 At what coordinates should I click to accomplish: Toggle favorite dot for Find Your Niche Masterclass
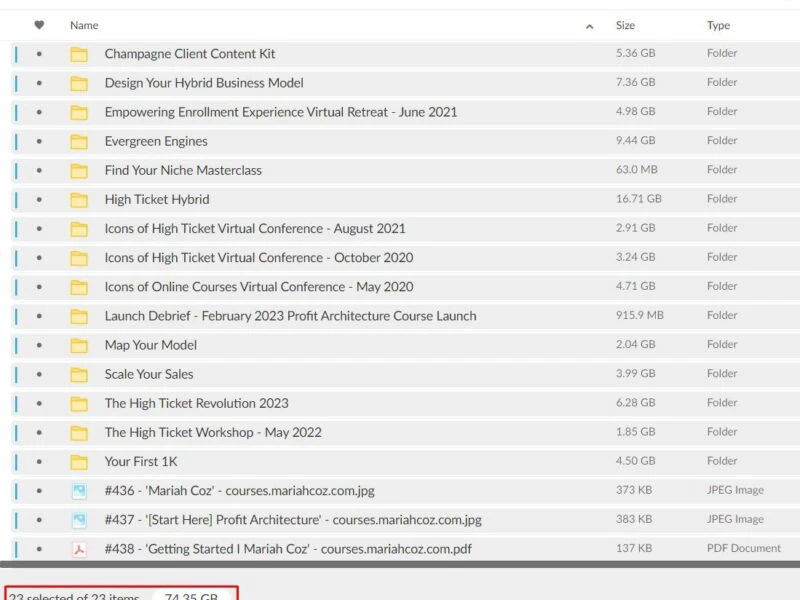[x=39, y=170]
